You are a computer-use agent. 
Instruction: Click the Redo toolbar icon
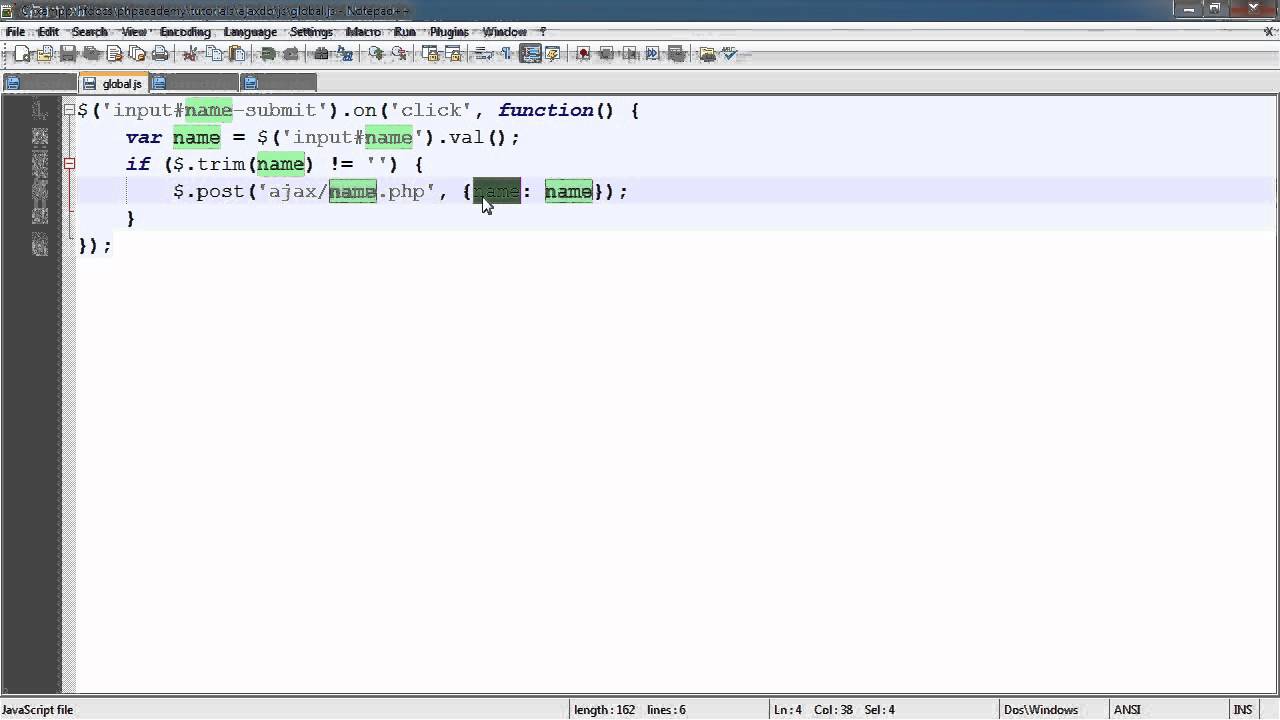pyautogui.click(x=291, y=54)
